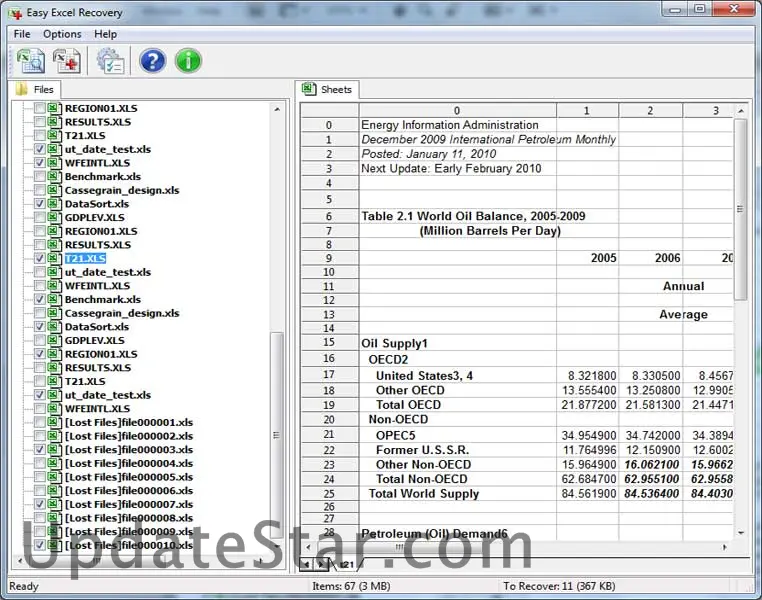Image resolution: width=762 pixels, height=600 pixels.
Task: Select [Lost Files]file000002.xls in the list
Action: tap(129, 436)
